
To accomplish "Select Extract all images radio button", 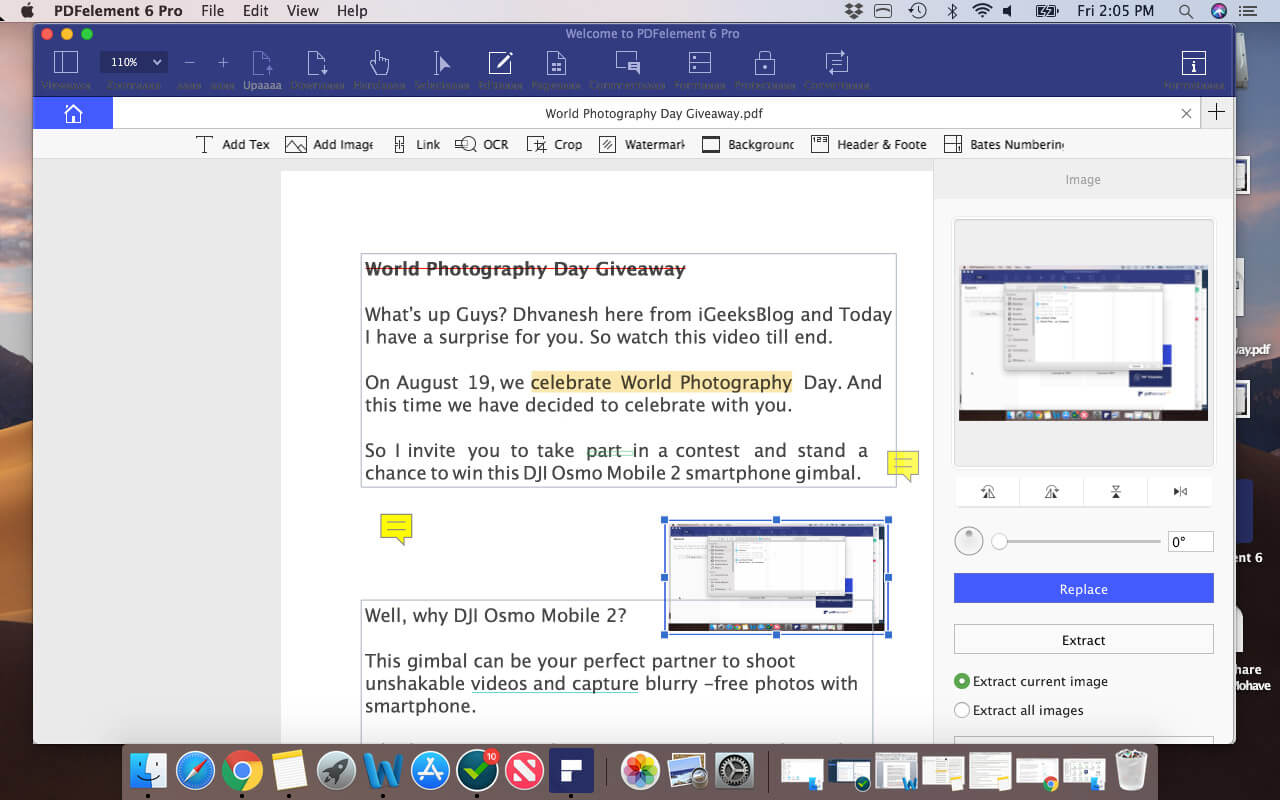I will tap(962, 710).
